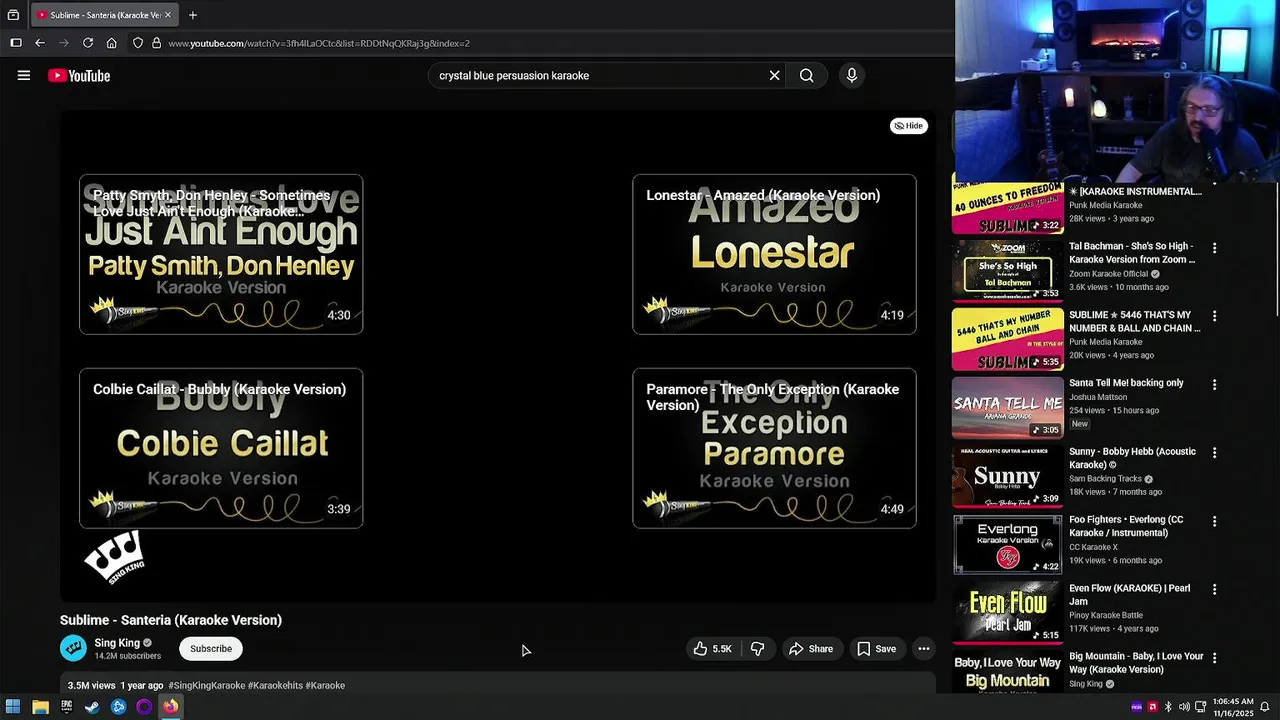Open the tab list button left of the tabs
The width and height of the screenshot is (1280, 720).
click(13, 15)
